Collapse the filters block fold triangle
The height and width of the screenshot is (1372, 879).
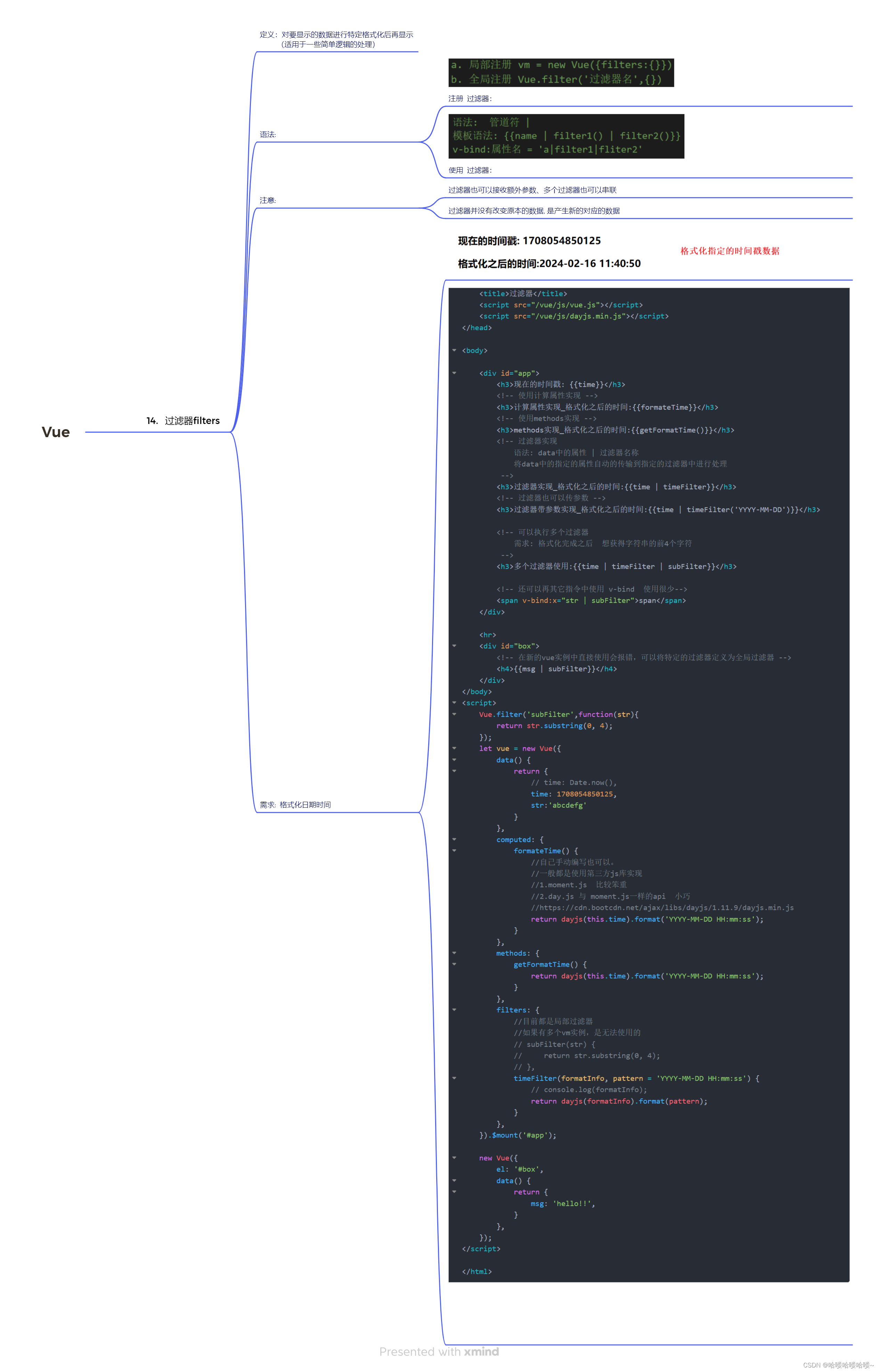pos(455,1010)
